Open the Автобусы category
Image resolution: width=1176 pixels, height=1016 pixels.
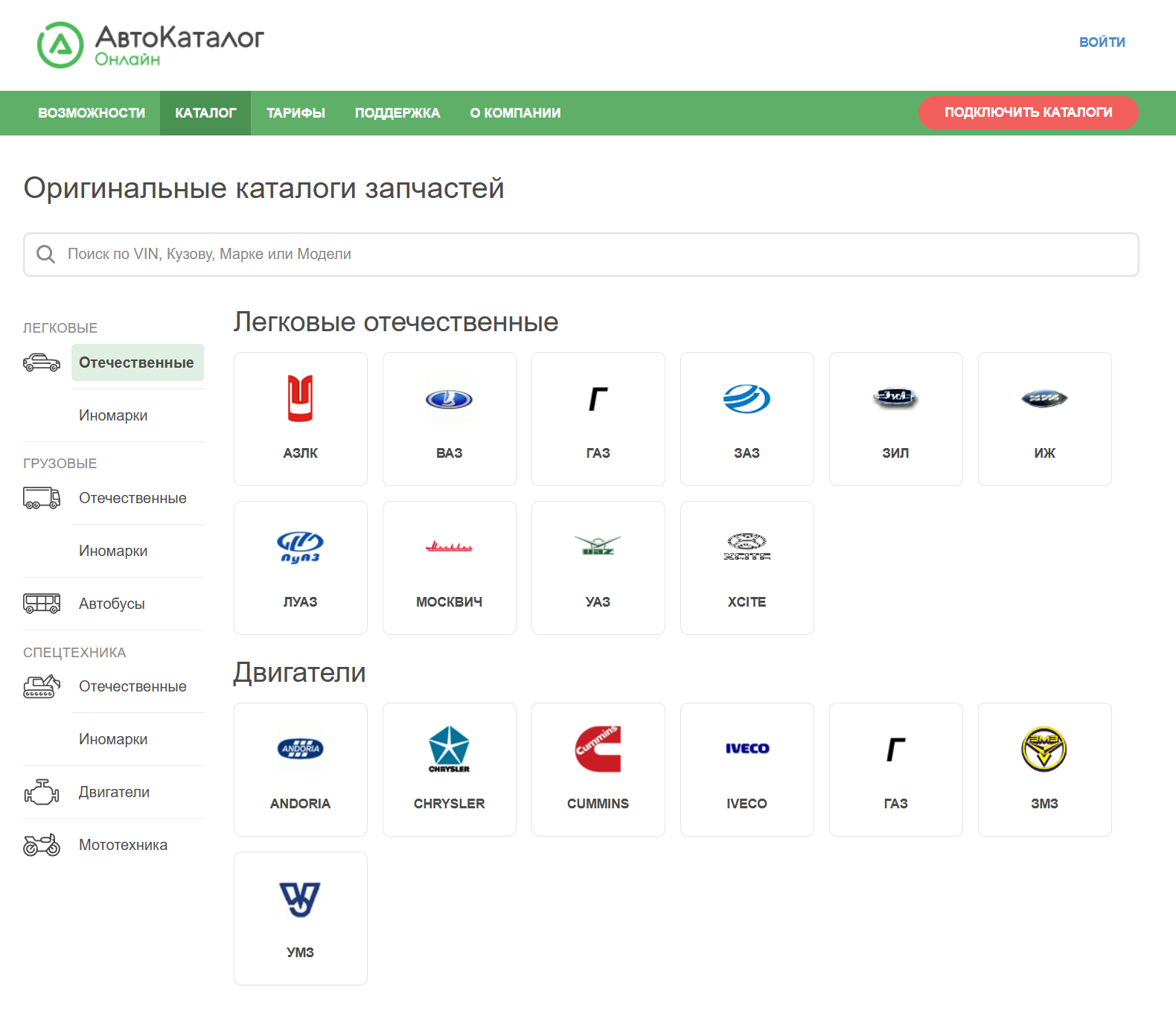112,604
